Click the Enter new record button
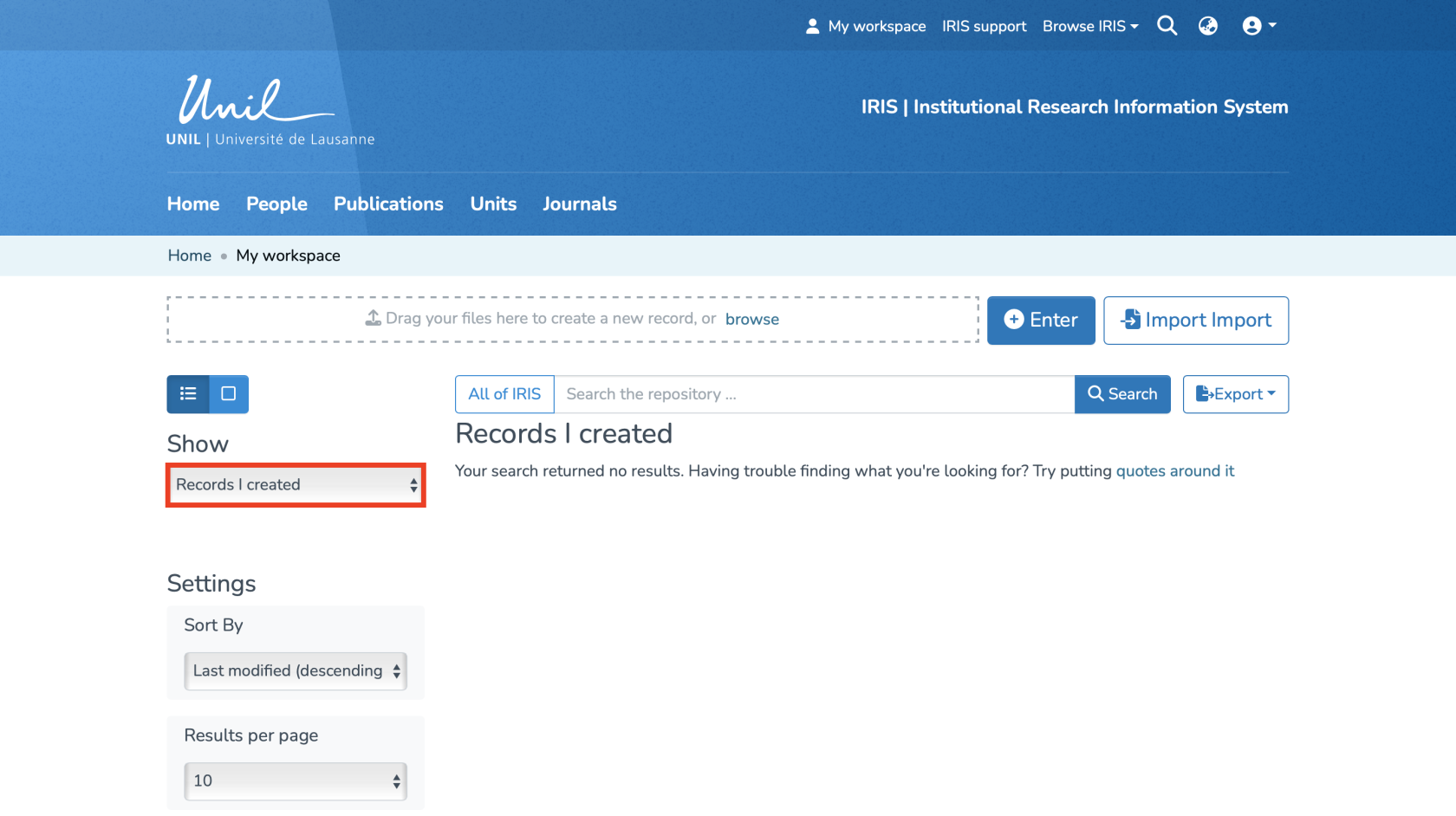 (1040, 321)
